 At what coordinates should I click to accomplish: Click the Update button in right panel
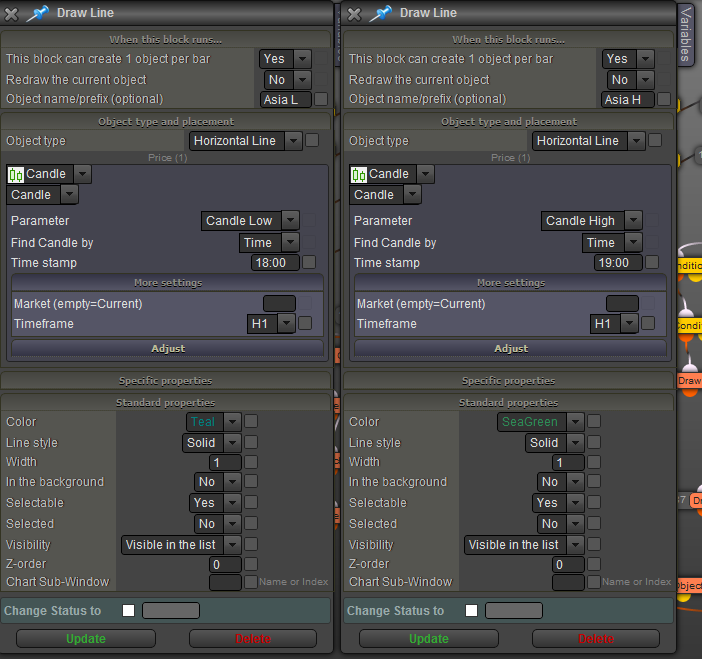coord(429,639)
